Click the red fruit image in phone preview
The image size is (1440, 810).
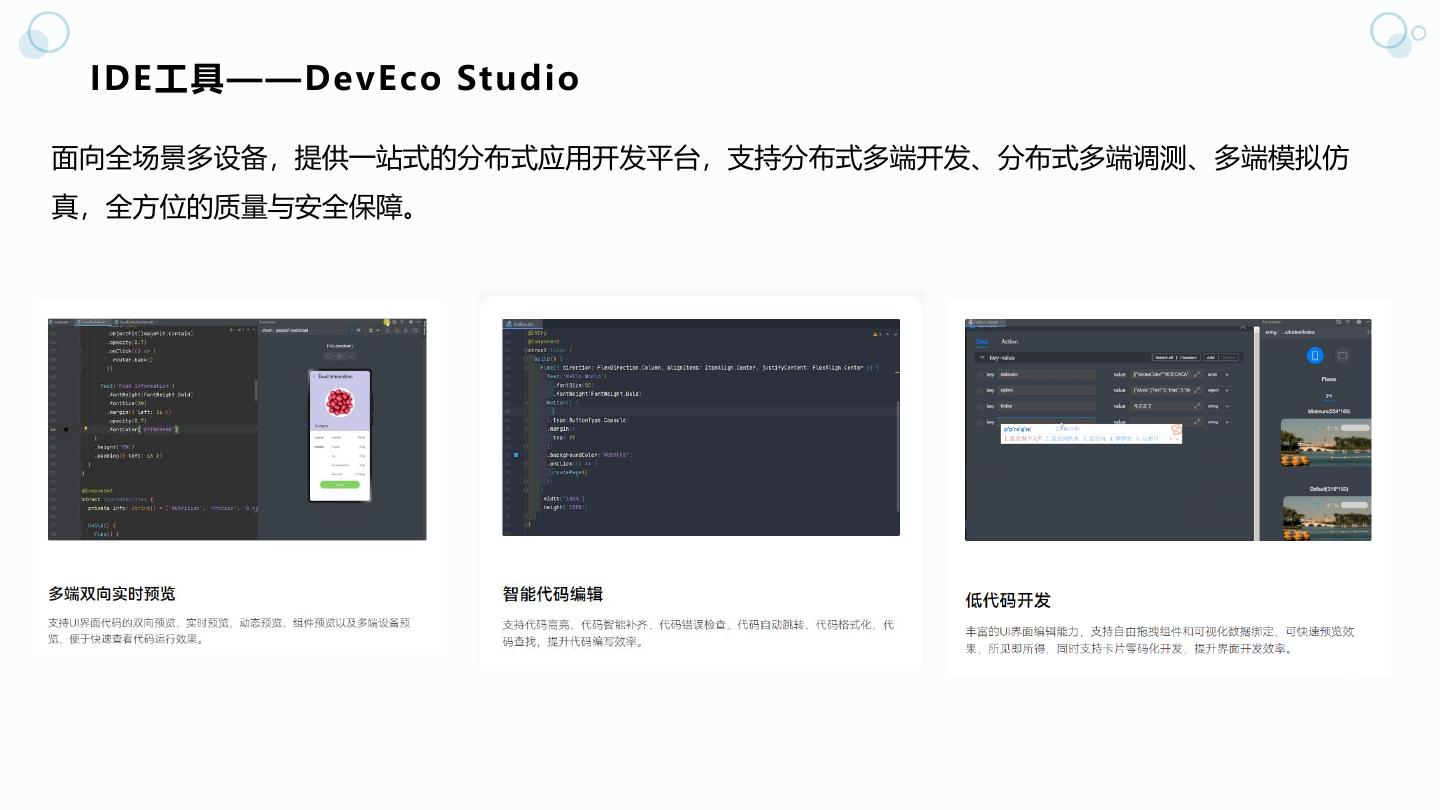339,402
